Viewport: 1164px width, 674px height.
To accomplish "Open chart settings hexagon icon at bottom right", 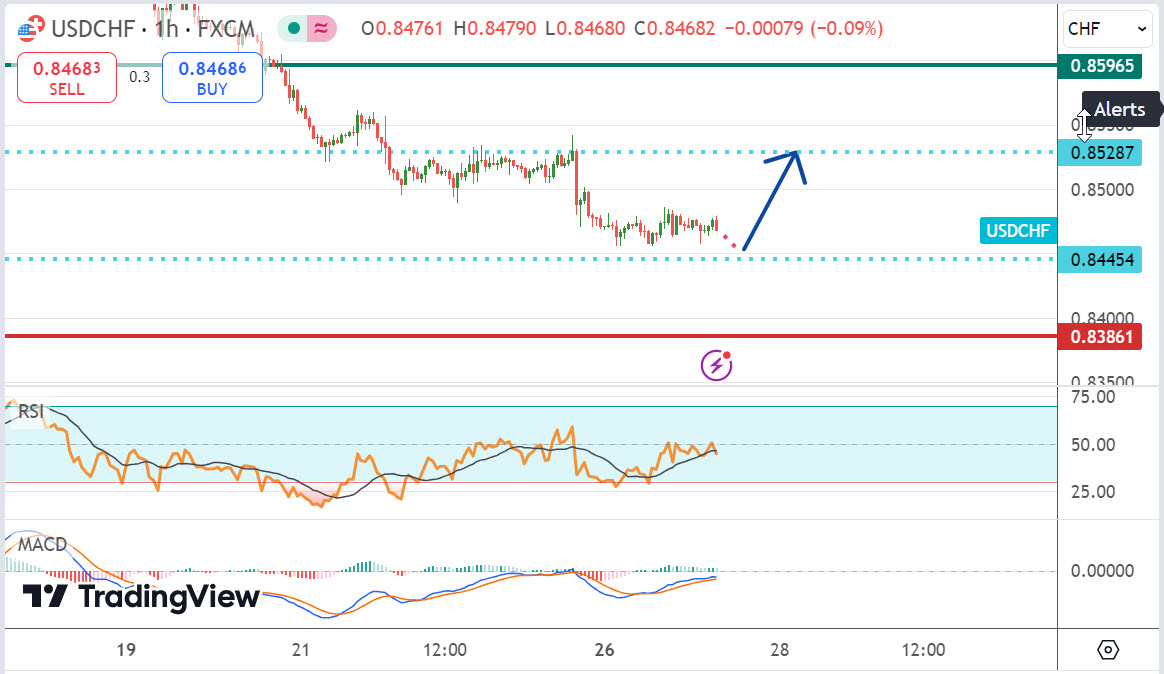I will pos(1108,650).
